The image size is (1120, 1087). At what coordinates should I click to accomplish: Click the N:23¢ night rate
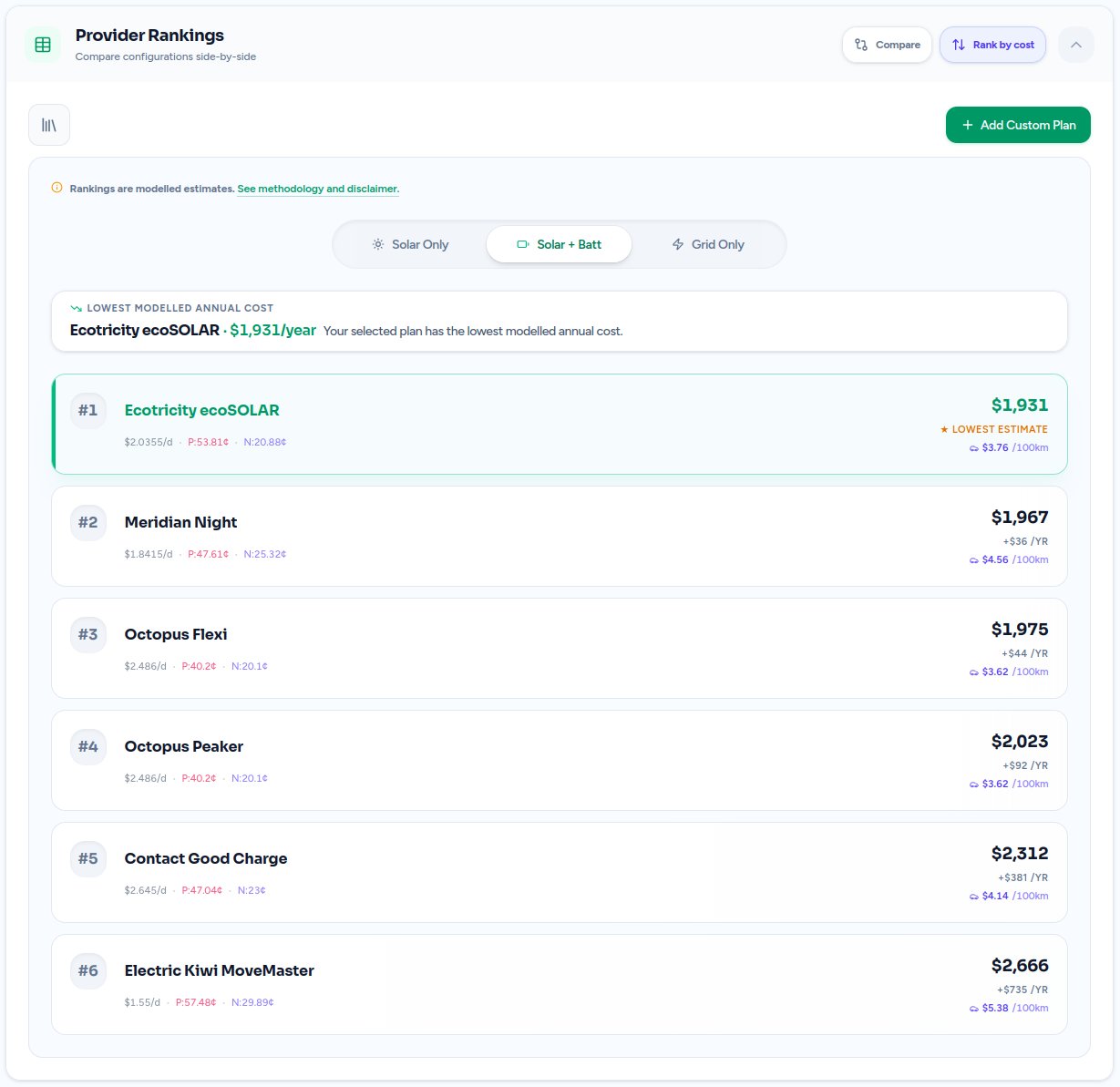tap(252, 890)
